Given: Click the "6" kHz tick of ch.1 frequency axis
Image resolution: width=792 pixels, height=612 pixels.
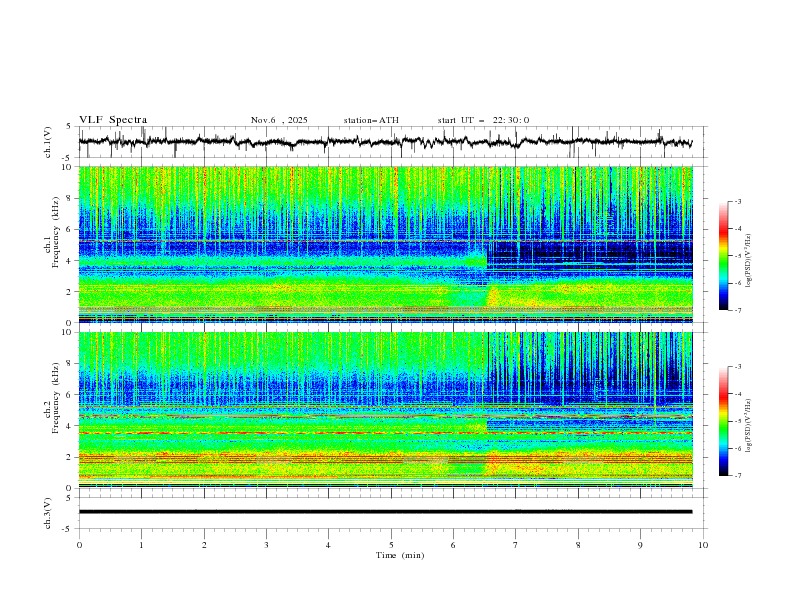Looking at the screenshot, I should [x=70, y=229].
